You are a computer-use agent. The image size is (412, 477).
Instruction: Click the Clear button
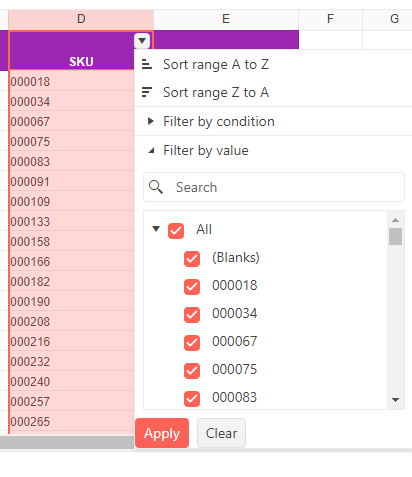221,433
